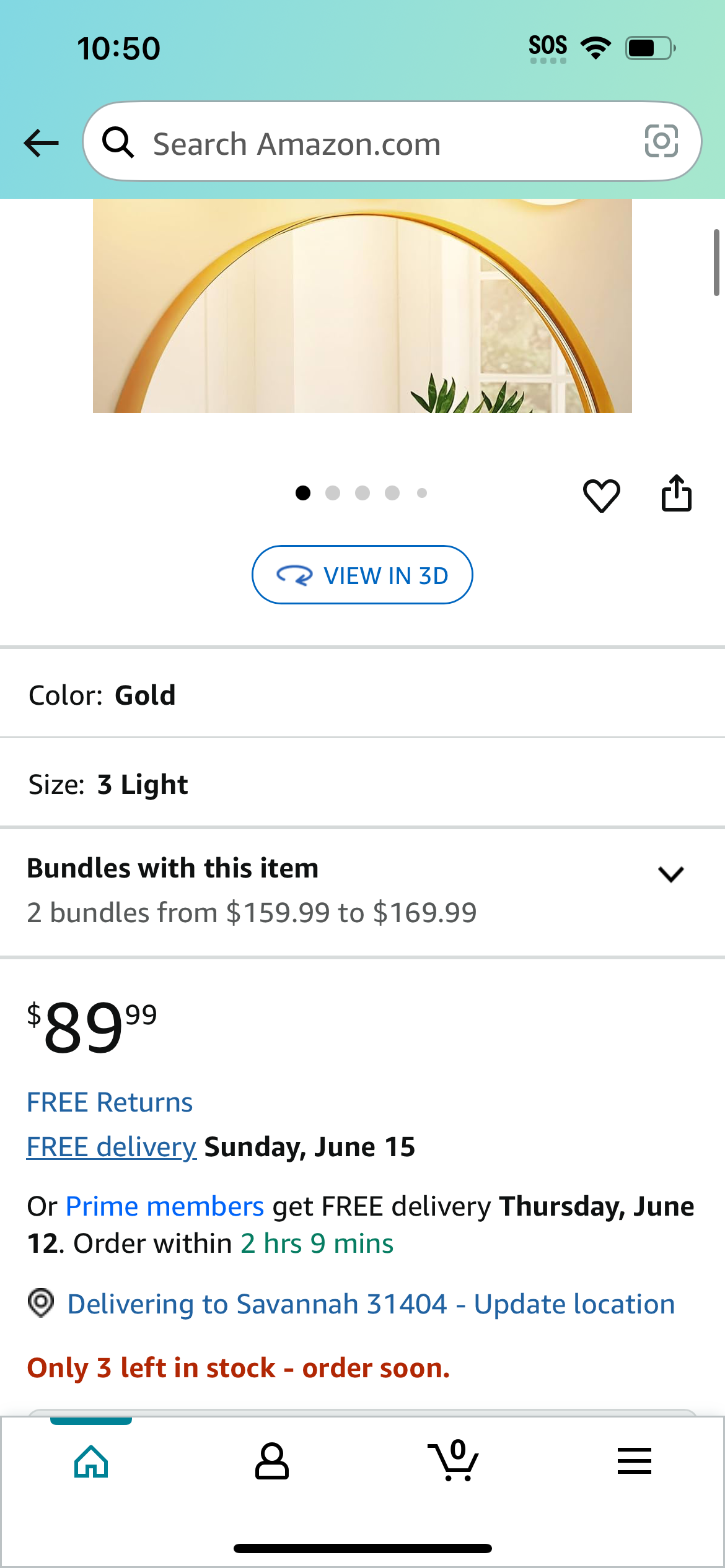The width and height of the screenshot is (725, 1568).
Task: Open the FREE delivery link
Action: coord(112,1147)
